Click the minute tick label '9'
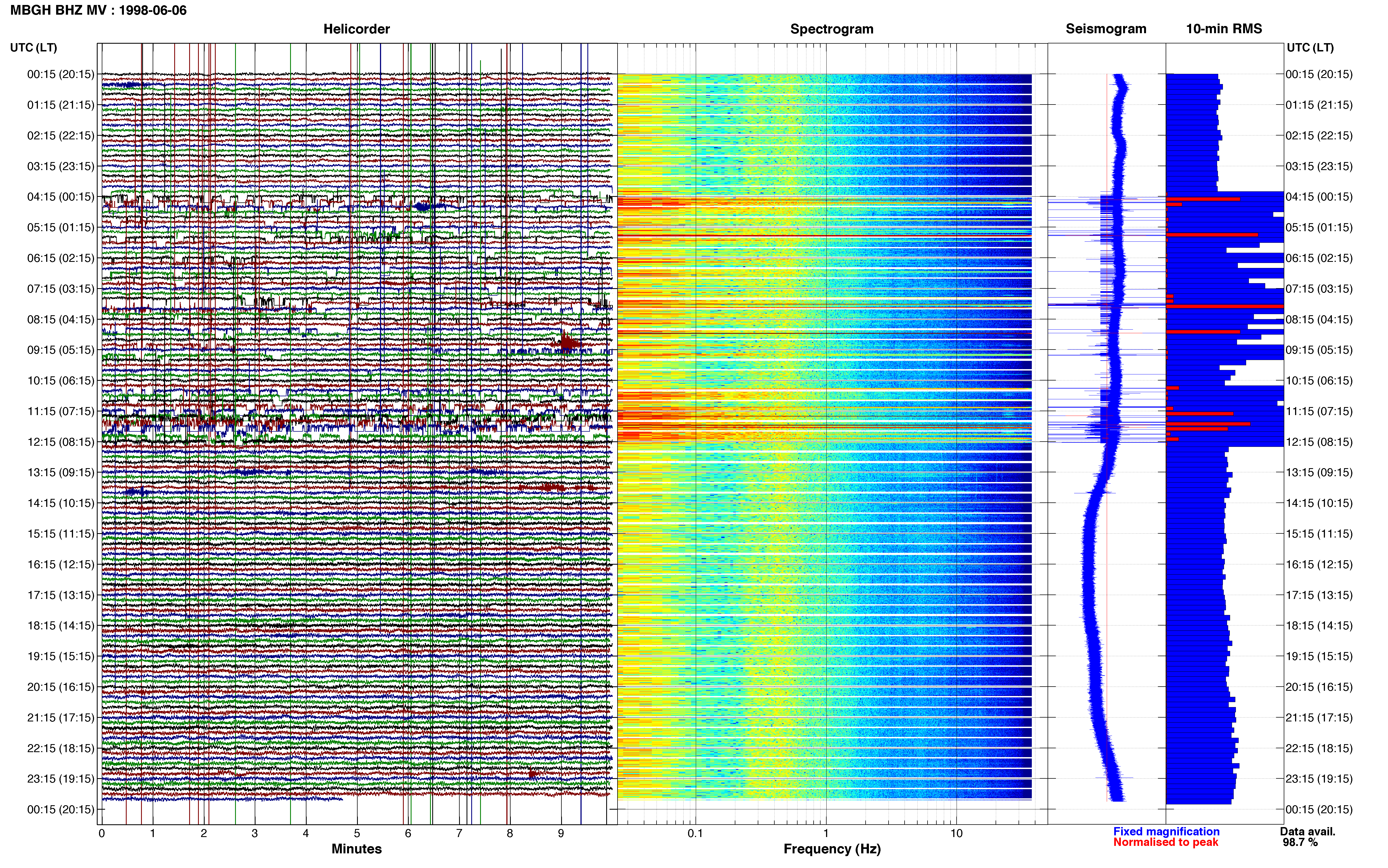 (561, 833)
